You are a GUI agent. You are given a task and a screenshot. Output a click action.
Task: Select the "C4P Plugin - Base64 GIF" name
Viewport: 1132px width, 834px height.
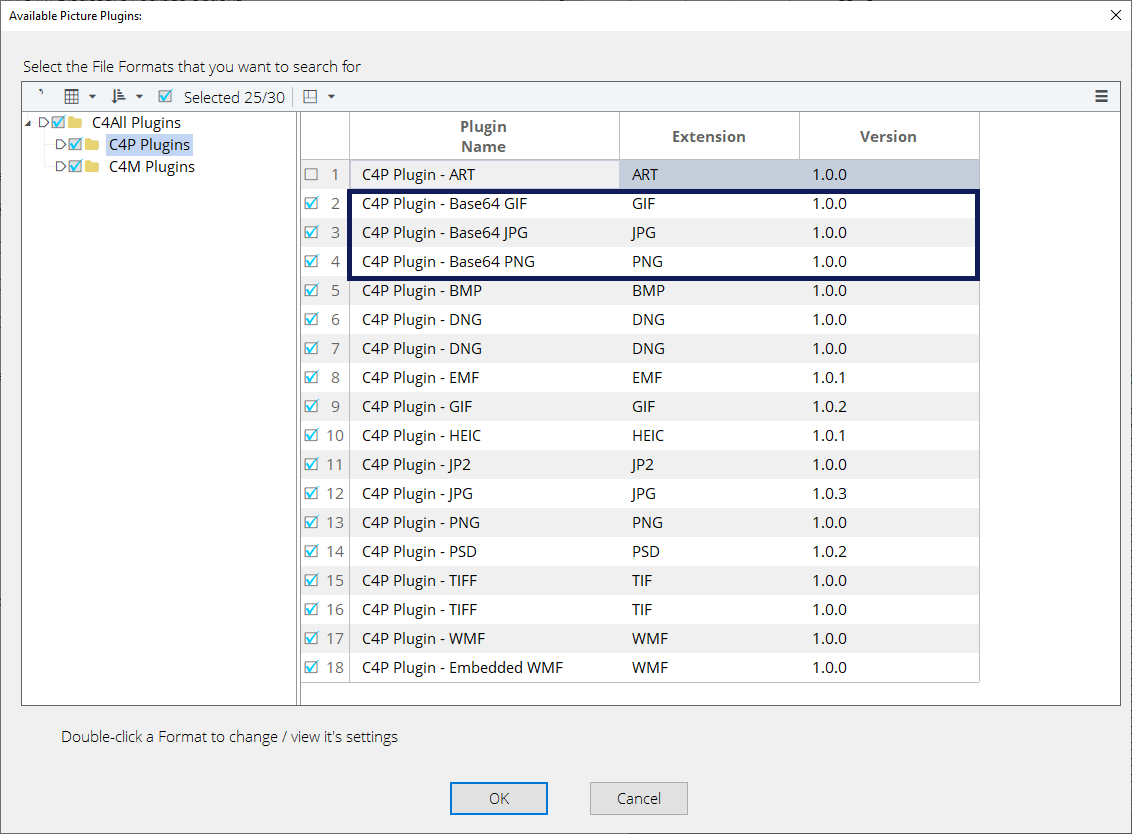pos(445,204)
